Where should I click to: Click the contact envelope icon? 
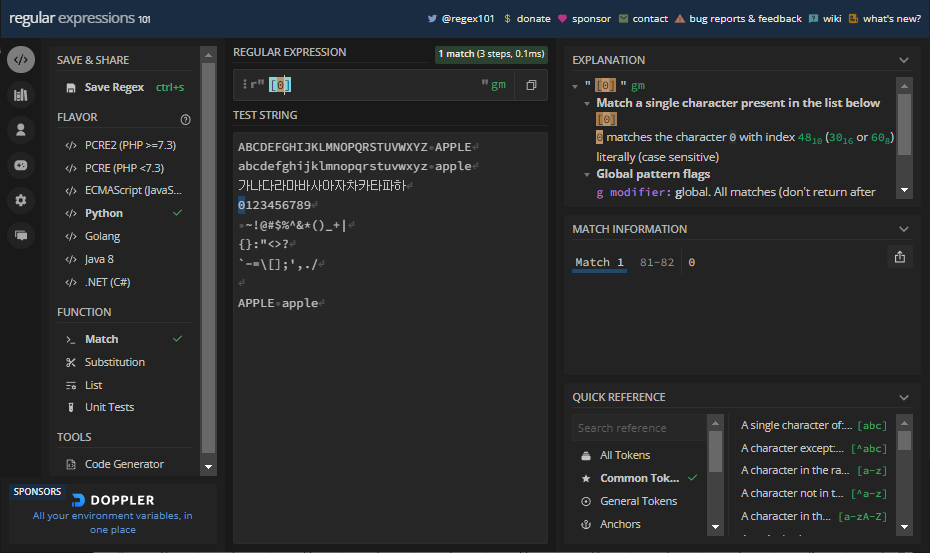(623, 18)
